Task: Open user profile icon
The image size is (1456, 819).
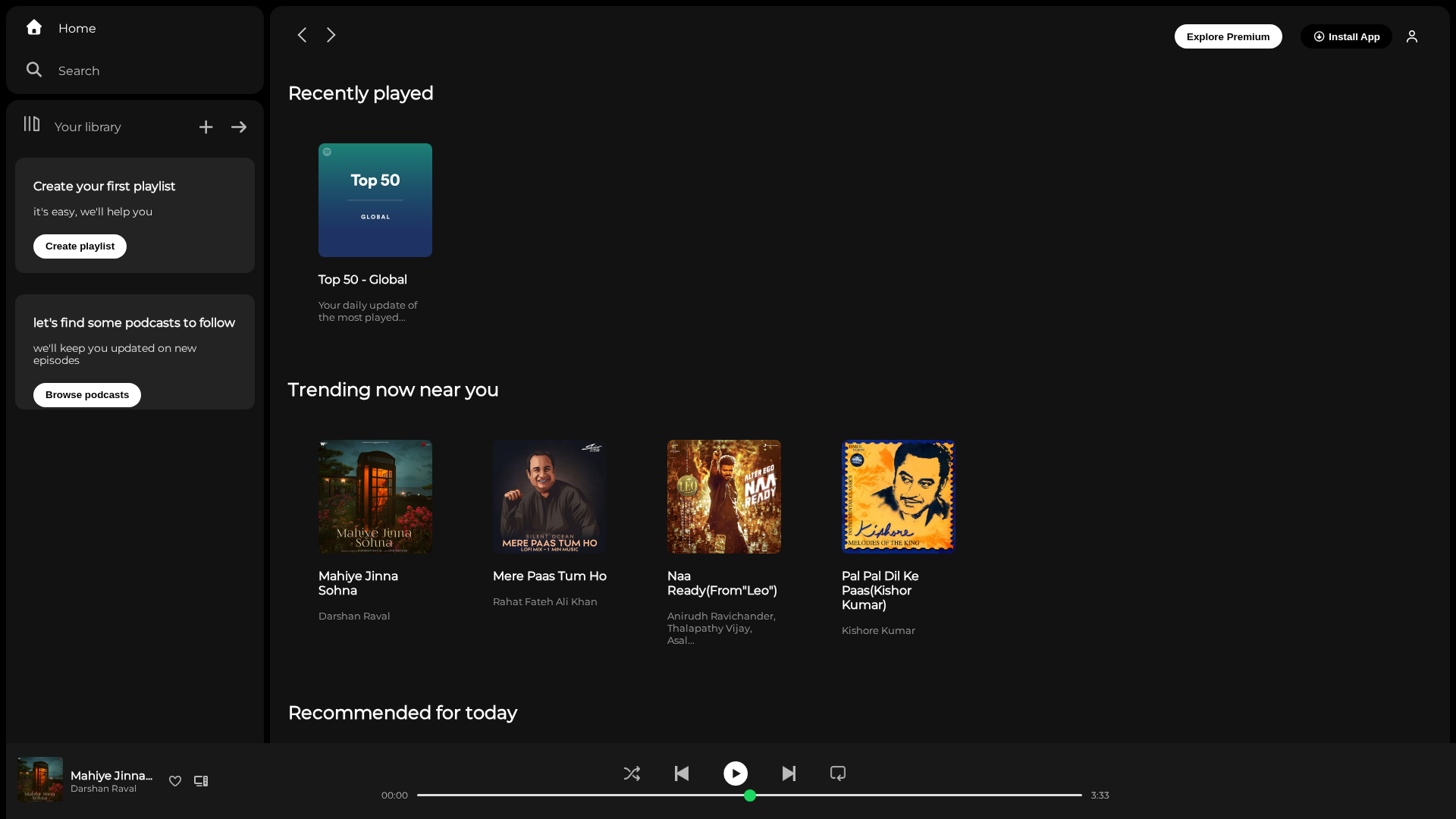Action: point(1412,36)
